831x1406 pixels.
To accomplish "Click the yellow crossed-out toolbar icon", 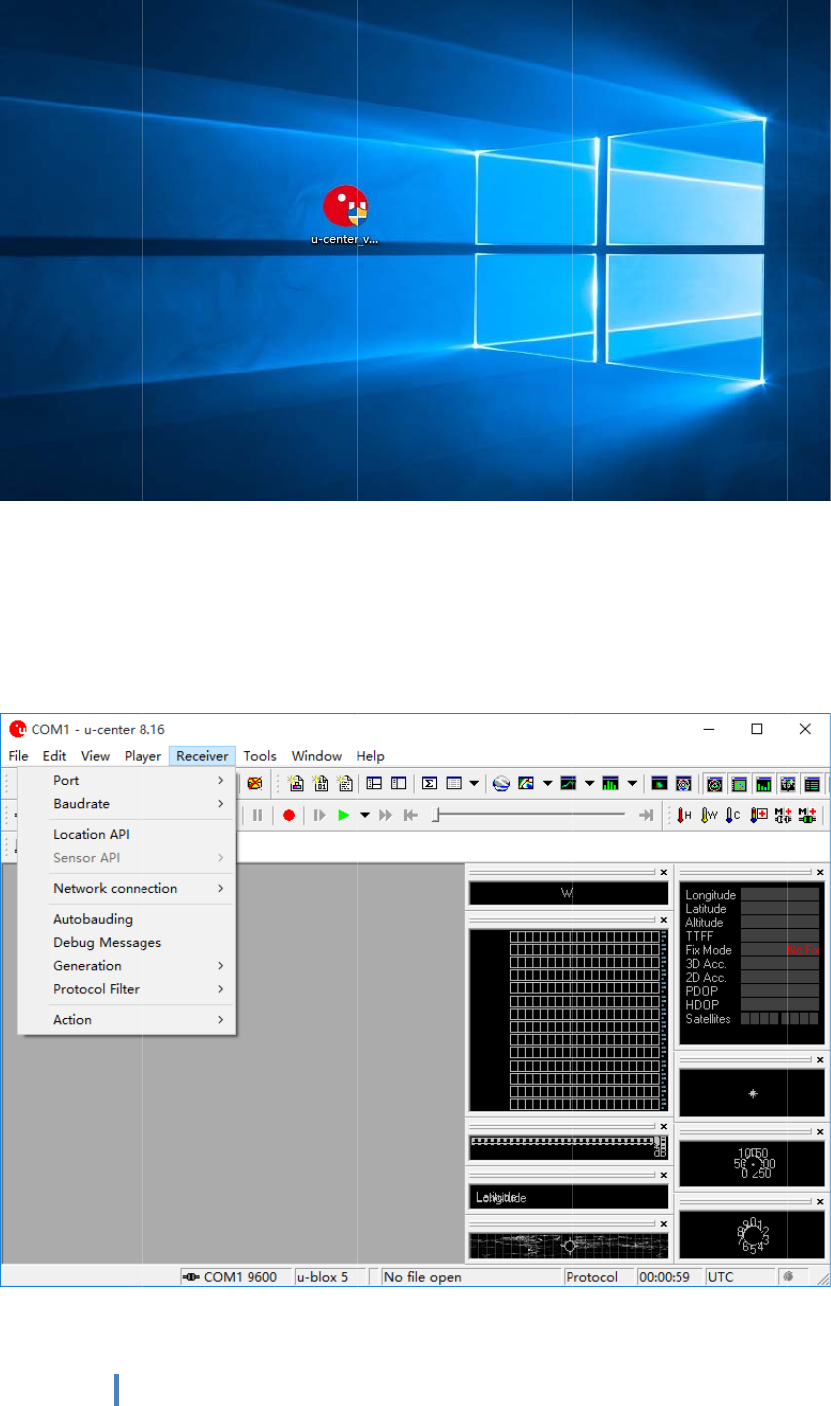I will click(255, 784).
